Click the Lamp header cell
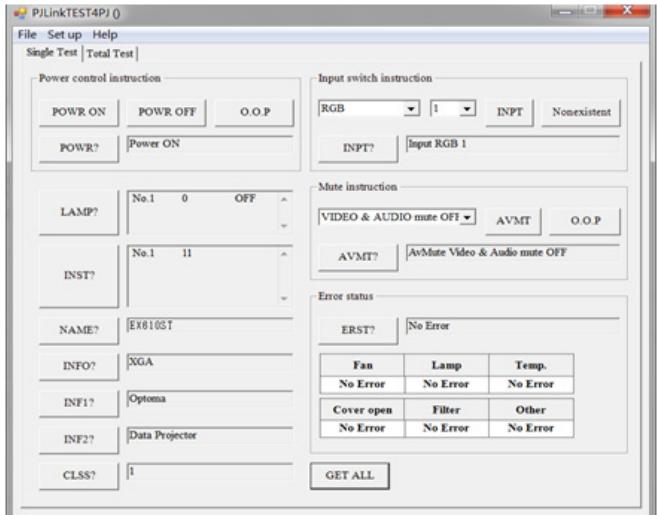Viewport: 657px width, 515px height. pos(446,365)
